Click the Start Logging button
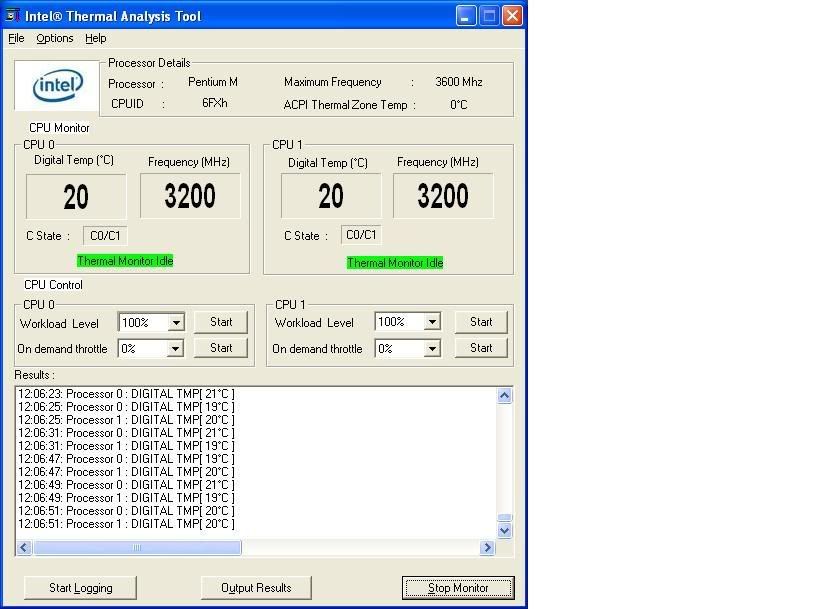This screenshot has width=840, height=609. pyautogui.click(x=80, y=588)
